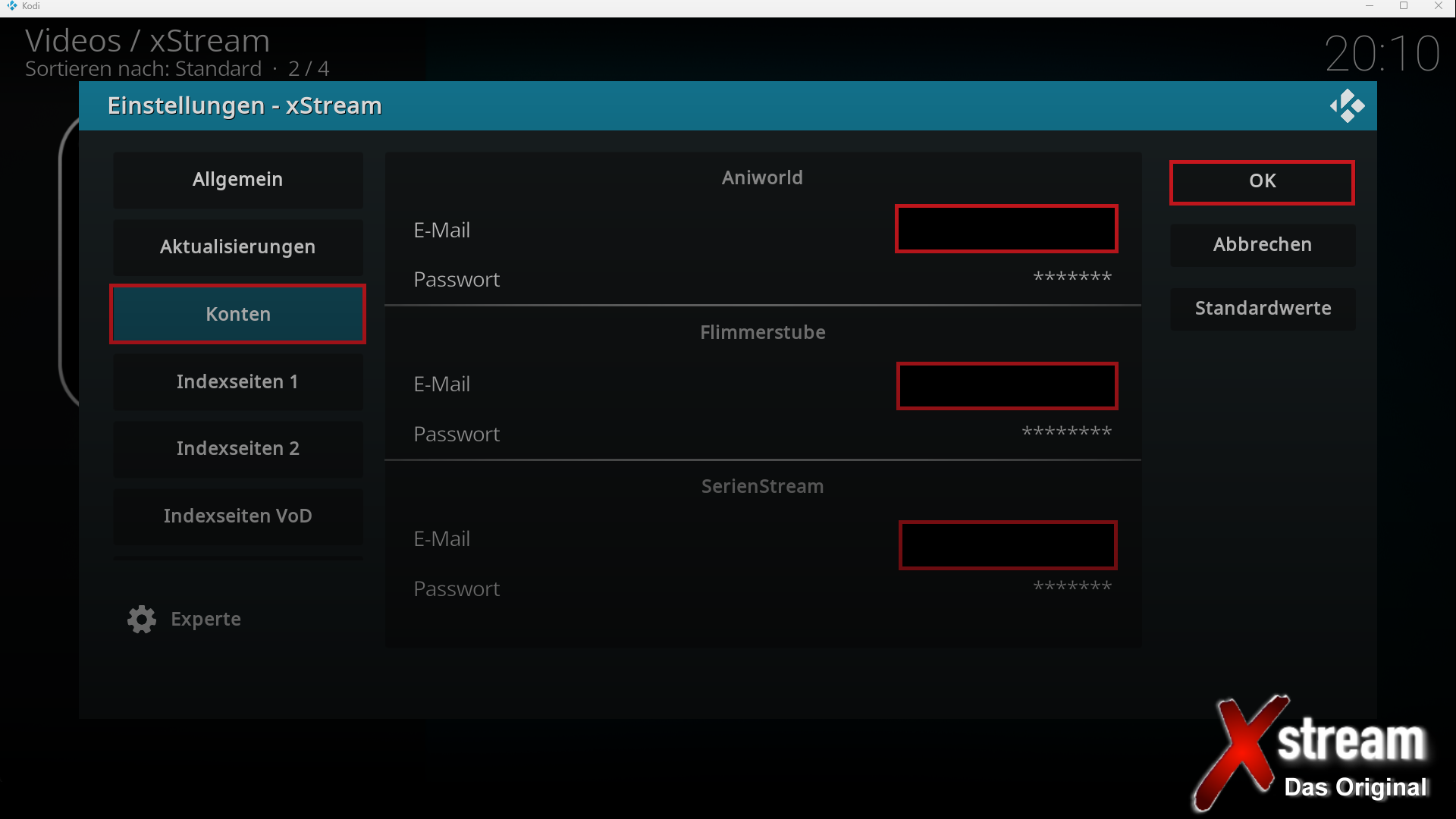The height and width of the screenshot is (819, 1456).
Task: Reset settings using Standardwerte button
Action: click(x=1262, y=309)
